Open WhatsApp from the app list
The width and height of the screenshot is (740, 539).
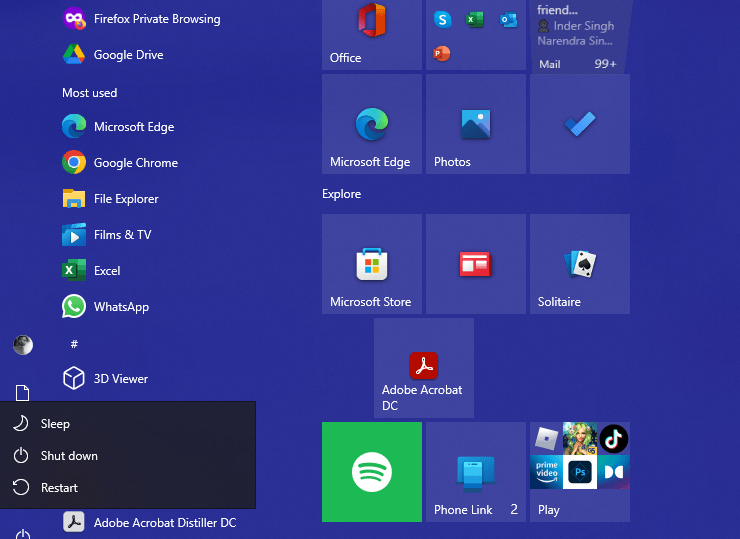click(106, 307)
